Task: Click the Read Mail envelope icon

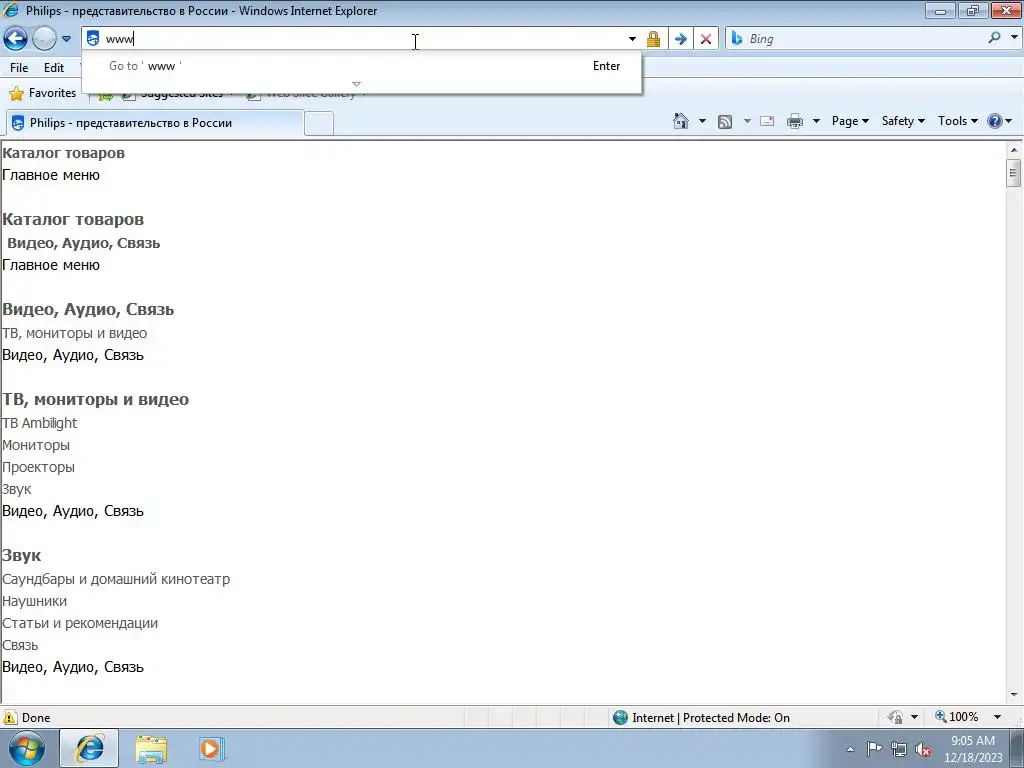Action: pyautogui.click(x=767, y=121)
